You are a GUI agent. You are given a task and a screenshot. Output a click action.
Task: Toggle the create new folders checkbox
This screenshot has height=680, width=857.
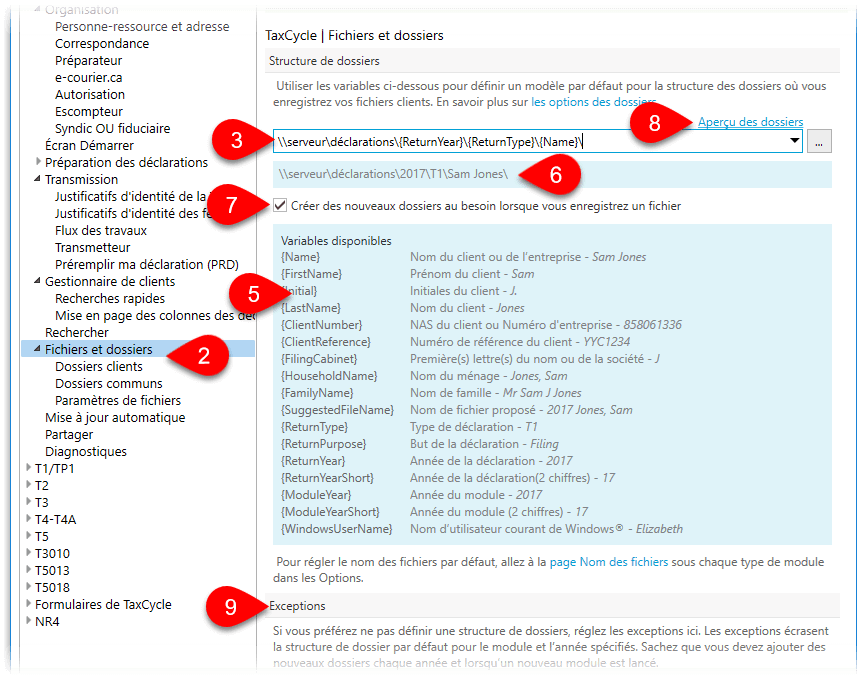pyautogui.click(x=280, y=206)
